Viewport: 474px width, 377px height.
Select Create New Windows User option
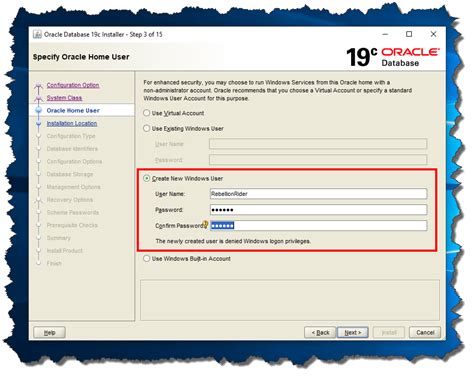pos(146,178)
